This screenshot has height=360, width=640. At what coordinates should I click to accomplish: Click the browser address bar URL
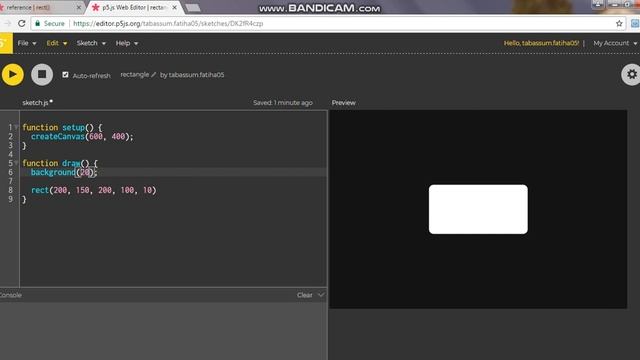168,24
